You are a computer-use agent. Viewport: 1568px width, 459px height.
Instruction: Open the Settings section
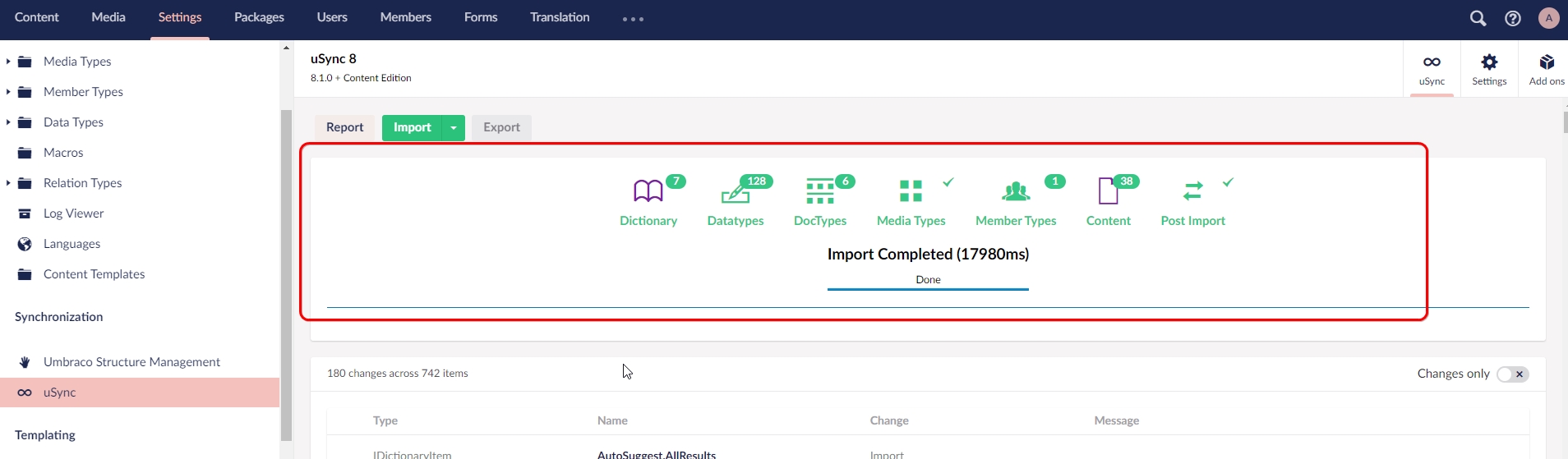tap(180, 17)
